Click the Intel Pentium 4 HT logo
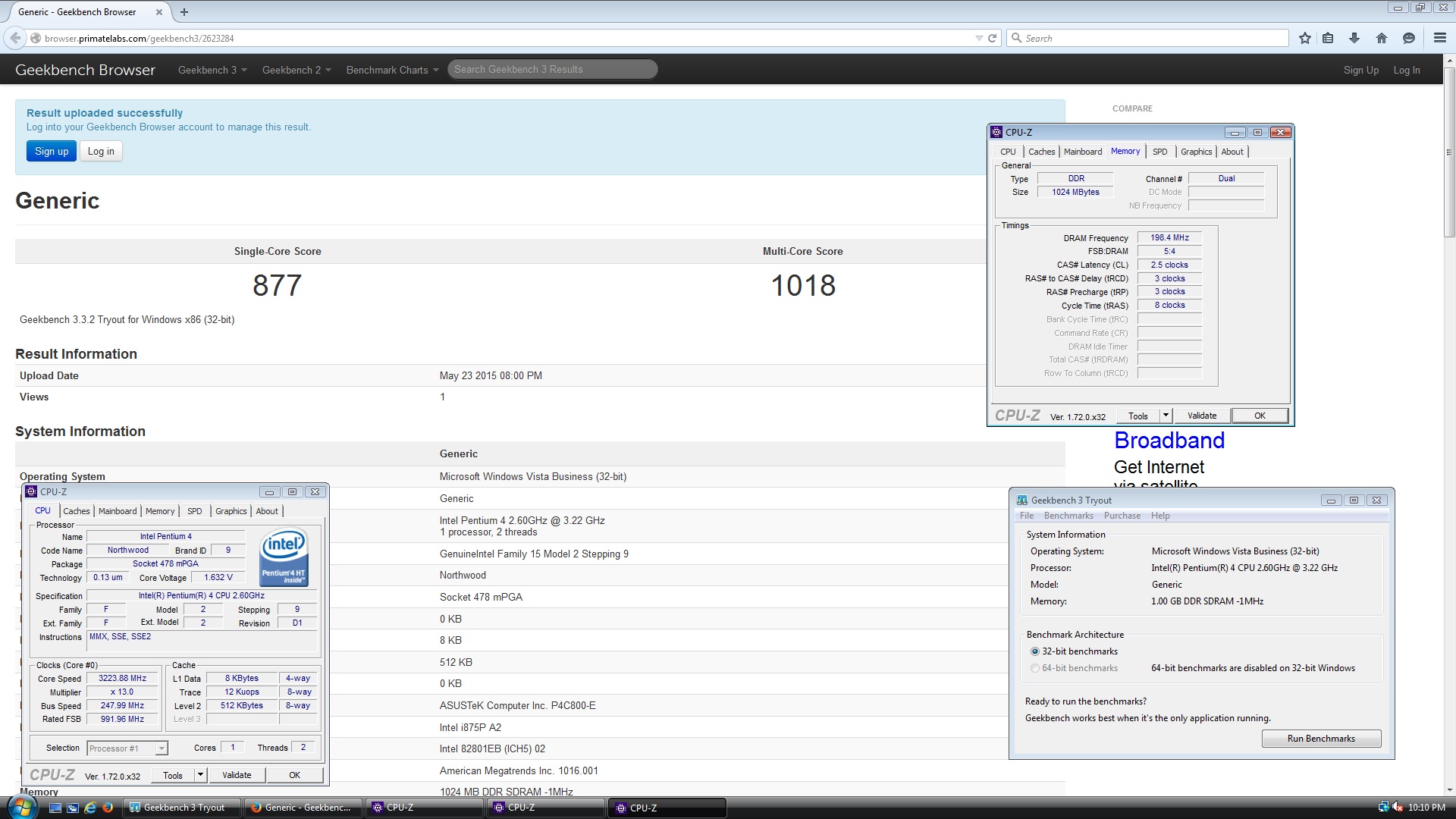The image size is (1456, 819). click(x=284, y=557)
